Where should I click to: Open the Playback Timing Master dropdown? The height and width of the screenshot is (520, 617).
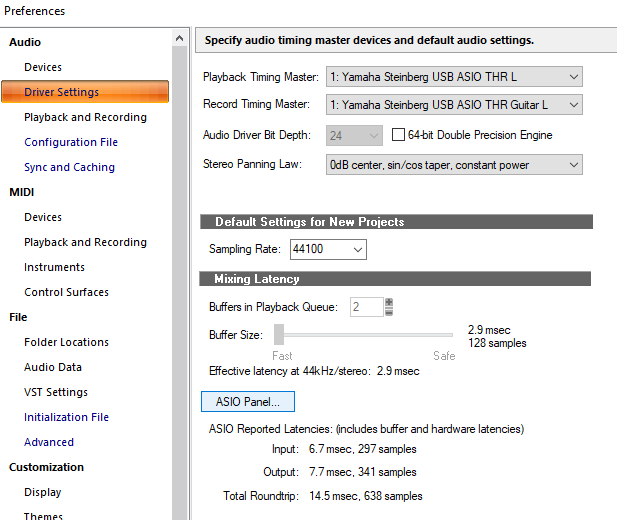454,77
